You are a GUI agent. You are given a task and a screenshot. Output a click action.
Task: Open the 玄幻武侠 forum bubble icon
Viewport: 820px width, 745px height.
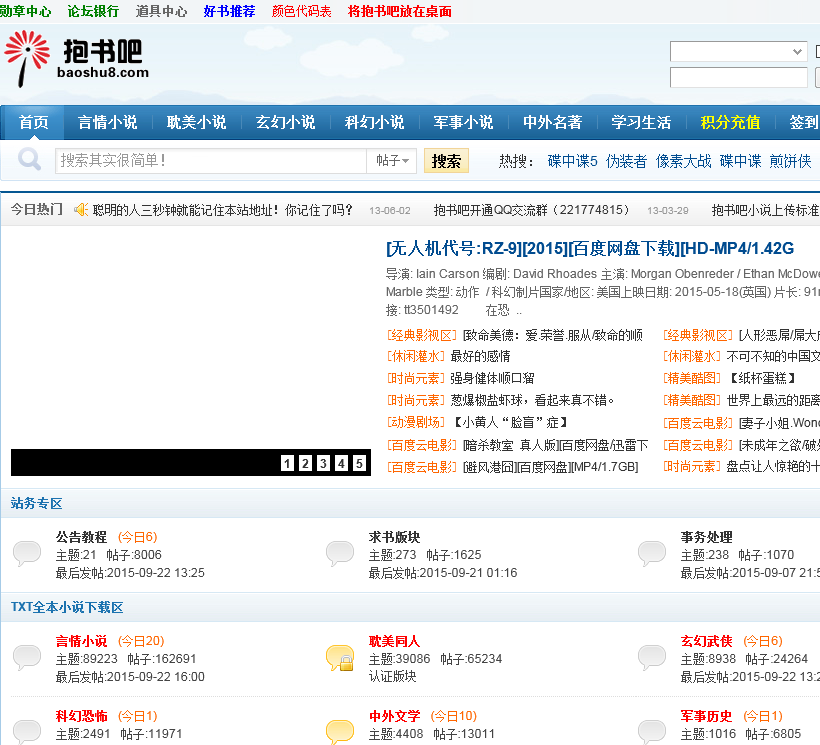tap(652, 658)
